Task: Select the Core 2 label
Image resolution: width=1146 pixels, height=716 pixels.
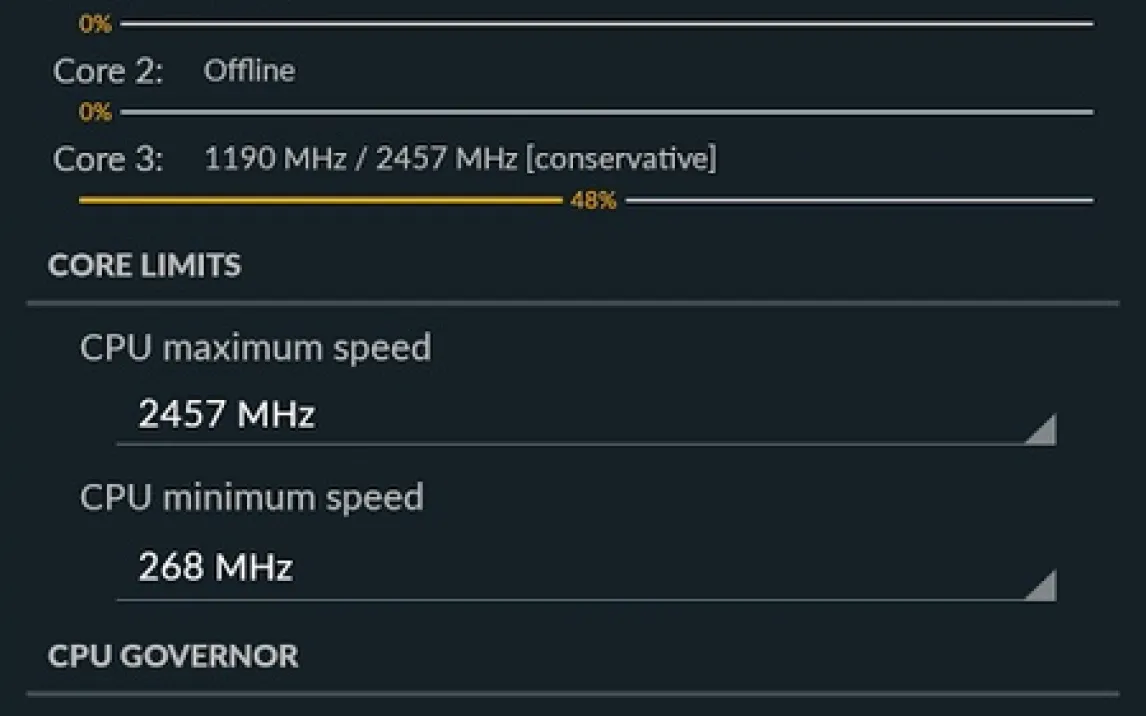Action: [108, 71]
